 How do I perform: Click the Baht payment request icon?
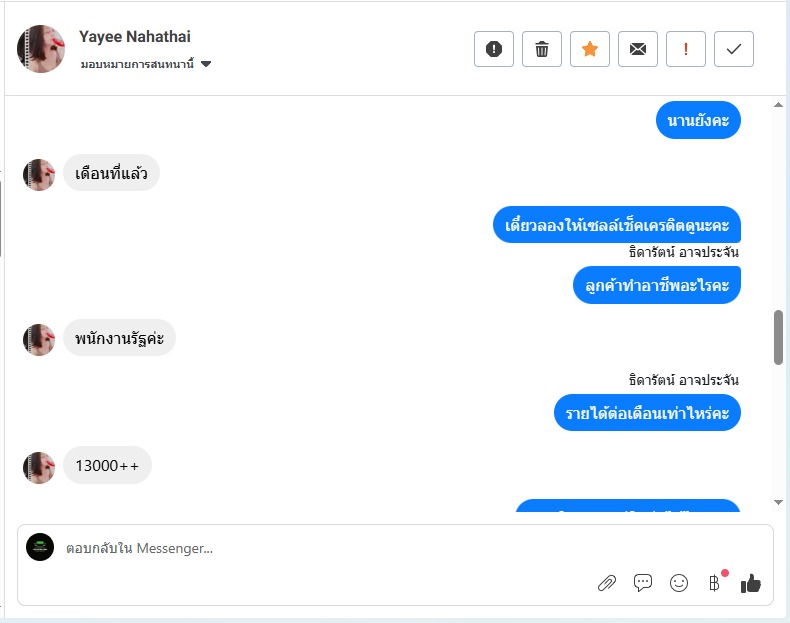714,583
